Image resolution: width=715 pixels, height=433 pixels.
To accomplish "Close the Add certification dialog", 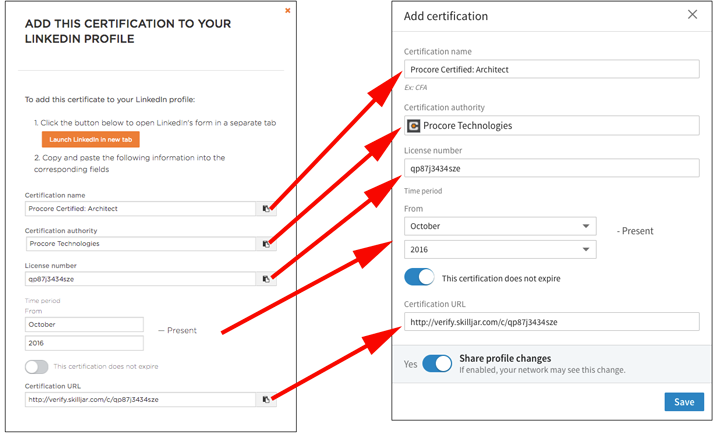I will [692, 15].
